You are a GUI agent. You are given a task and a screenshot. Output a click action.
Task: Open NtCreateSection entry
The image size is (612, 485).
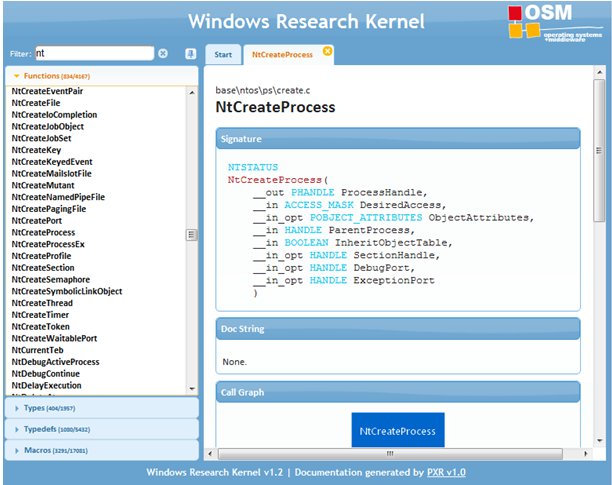[x=43, y=268]
